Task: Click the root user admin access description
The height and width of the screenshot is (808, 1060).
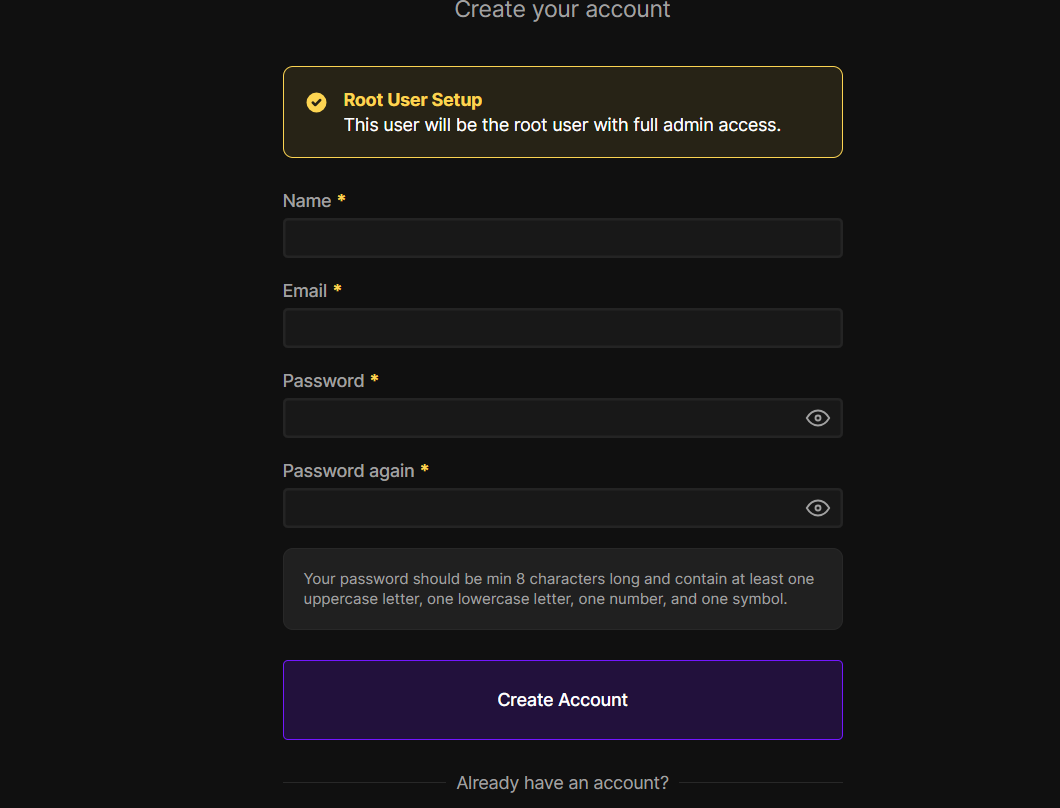Action: (562, 125)
